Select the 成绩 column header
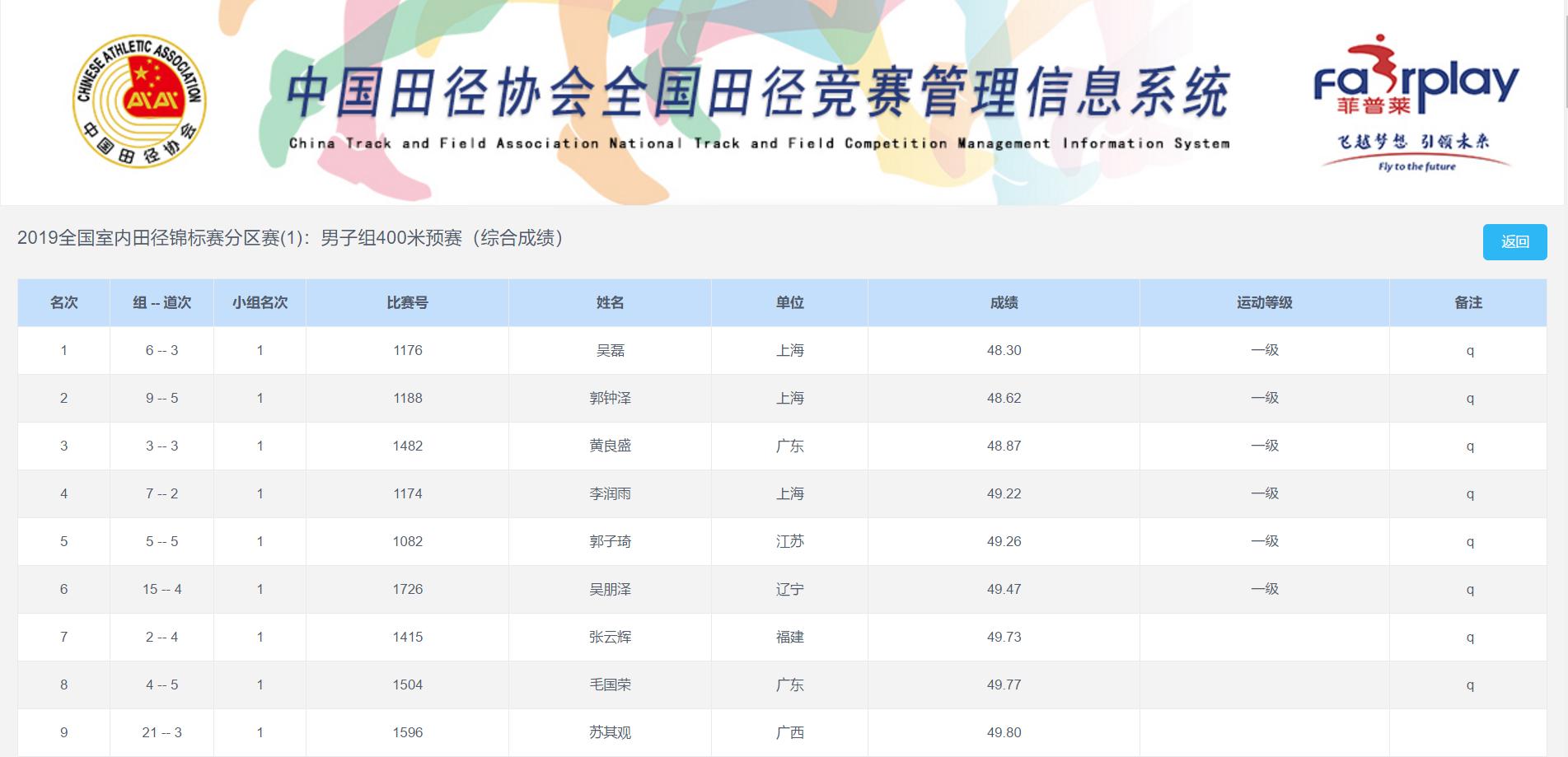This screenshot has width=1568, height=757. (x=1004, y=302)
